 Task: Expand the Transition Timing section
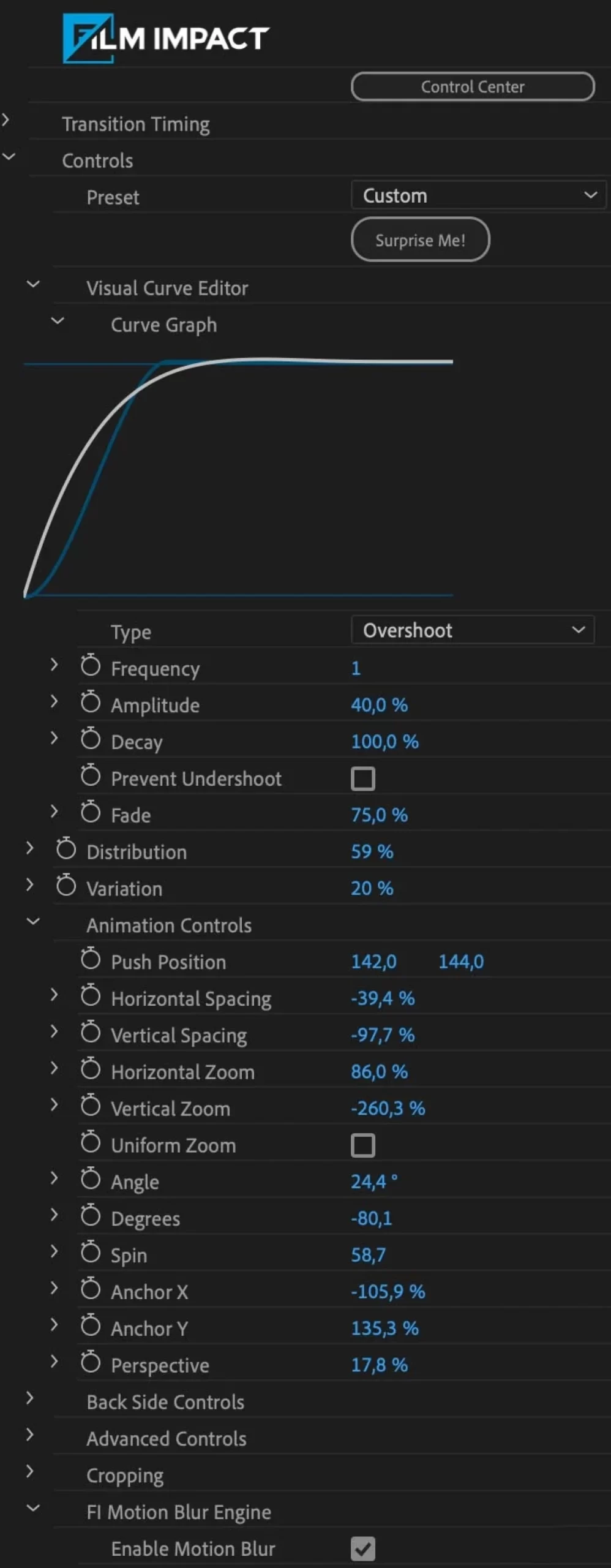(x=6, y=120)
